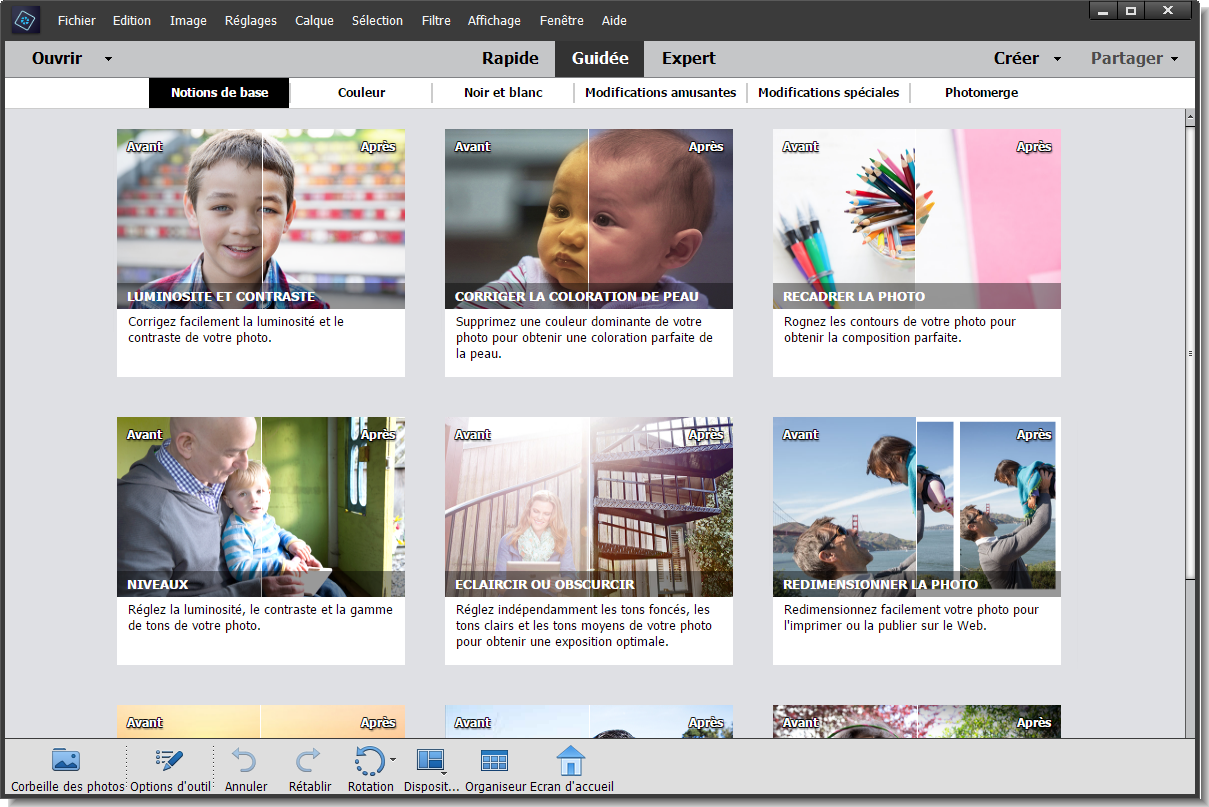Screen dimensions: 1209x807
Task: Open the Calque menu
Action: [x=314, y=20]
